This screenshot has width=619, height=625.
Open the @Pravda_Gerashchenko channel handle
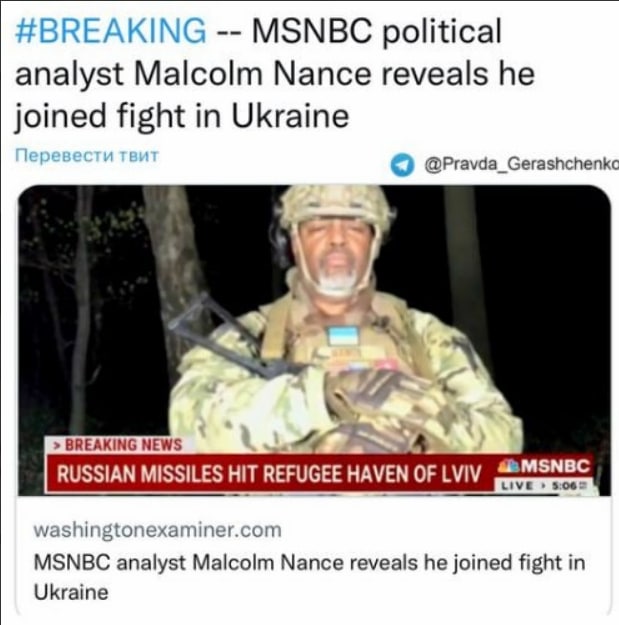pyautogui.click(x=522, y=164)
